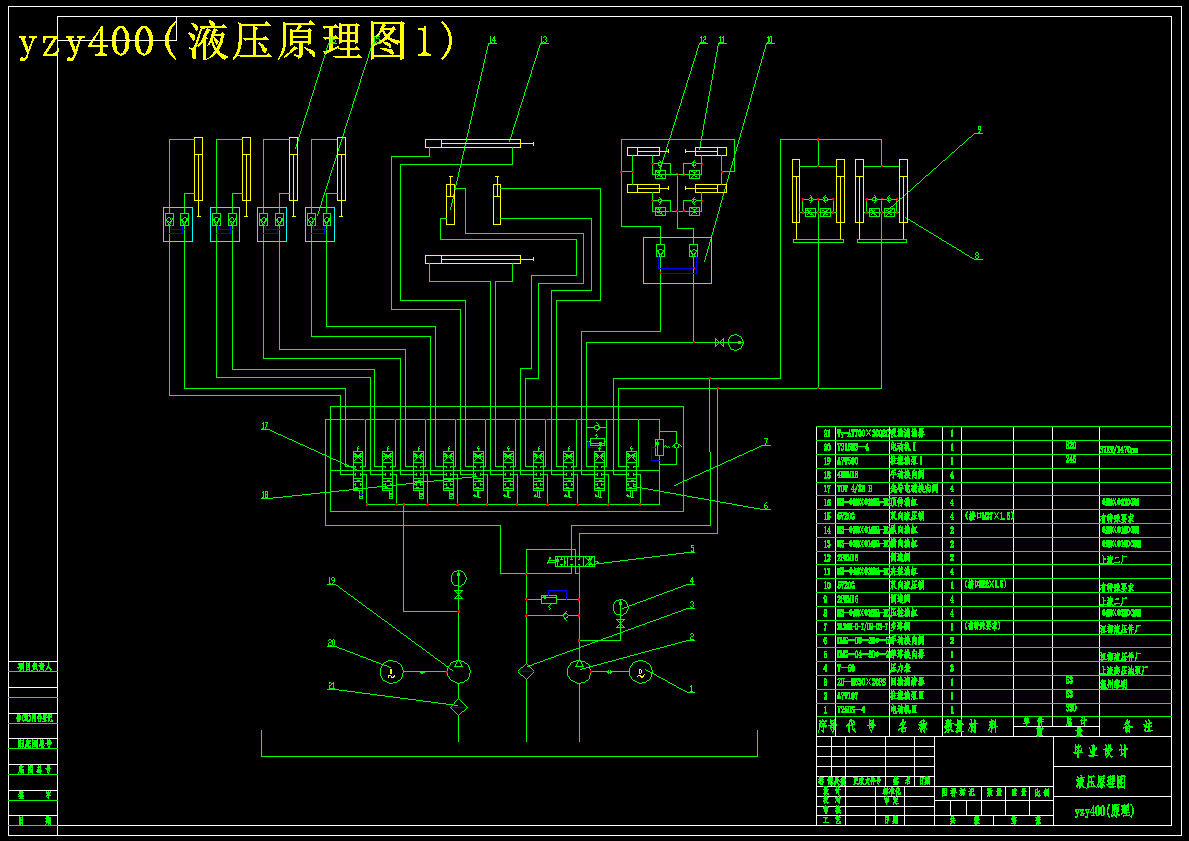This screenshot has width=1189, height=841.
Task: Click callout number 18
Action: 265,495
